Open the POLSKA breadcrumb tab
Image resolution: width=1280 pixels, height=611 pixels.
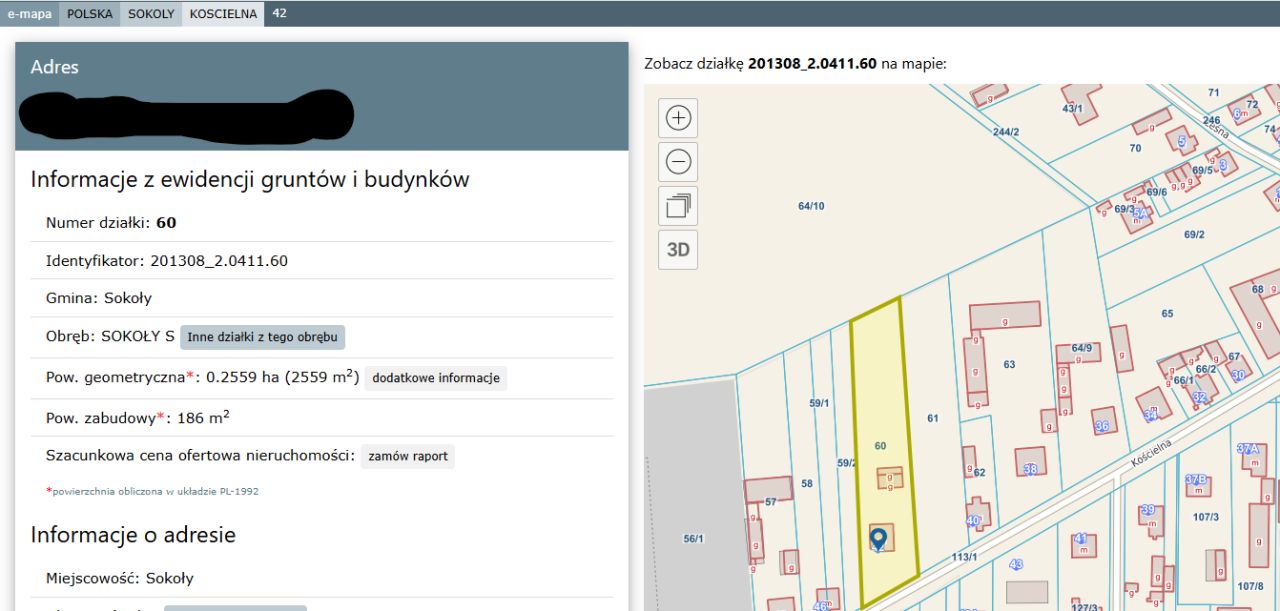89,13
